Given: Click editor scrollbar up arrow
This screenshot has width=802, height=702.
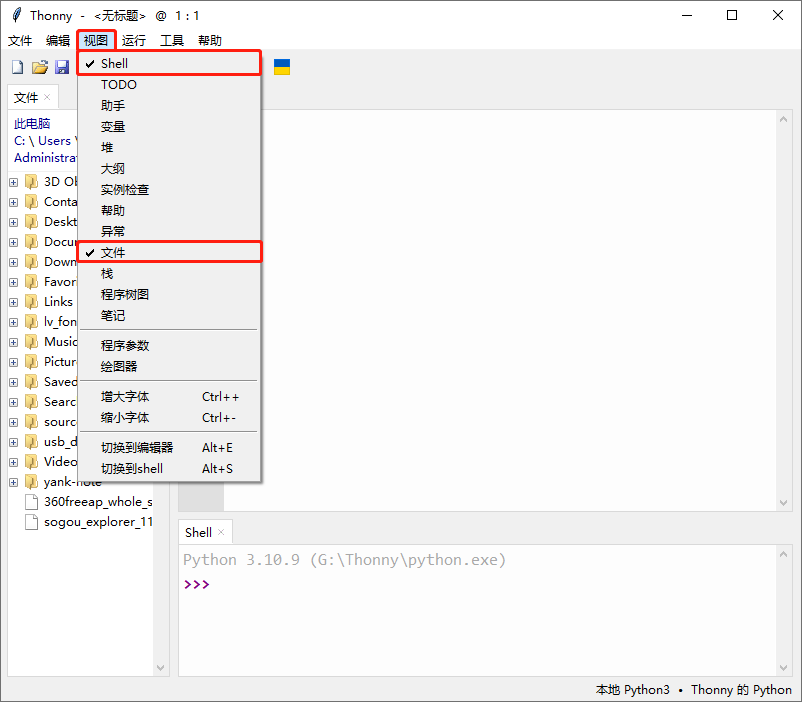Looking at the screenshot, I should (783, 119).
